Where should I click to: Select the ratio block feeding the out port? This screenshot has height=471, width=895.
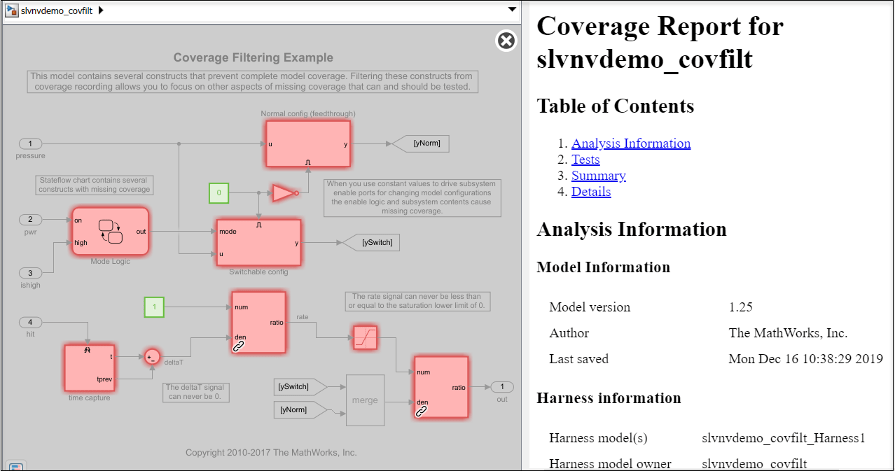(x=441, y=388)
